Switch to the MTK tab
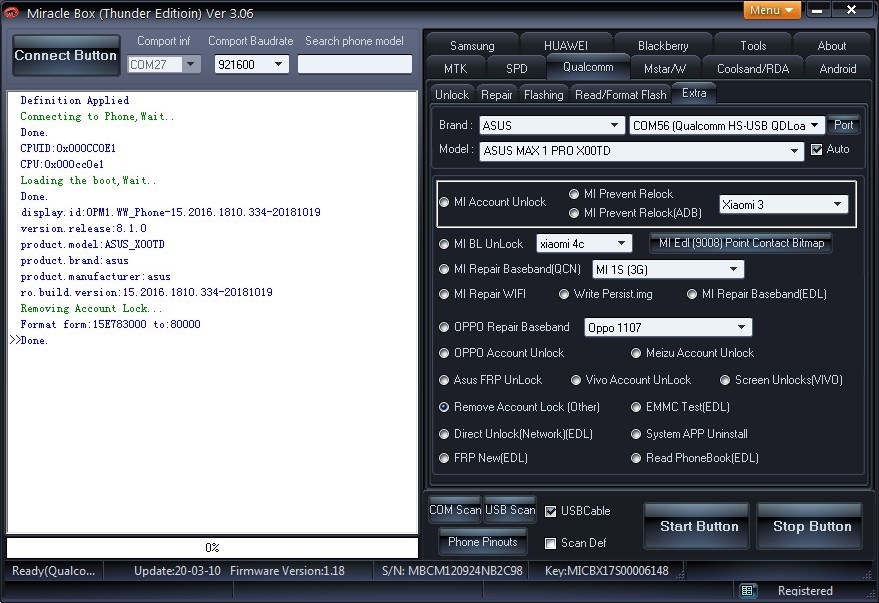Image resolution: width=879 pixels, height=603 pixels. [455, 69]
